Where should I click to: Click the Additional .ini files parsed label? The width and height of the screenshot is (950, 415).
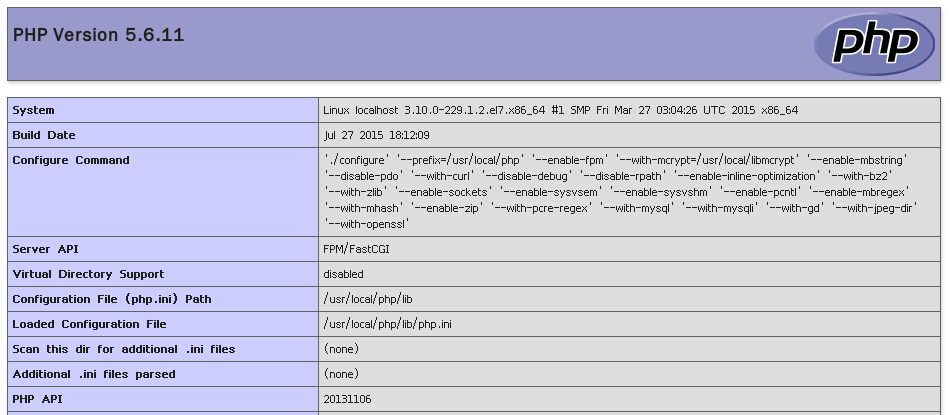(94, 374)
